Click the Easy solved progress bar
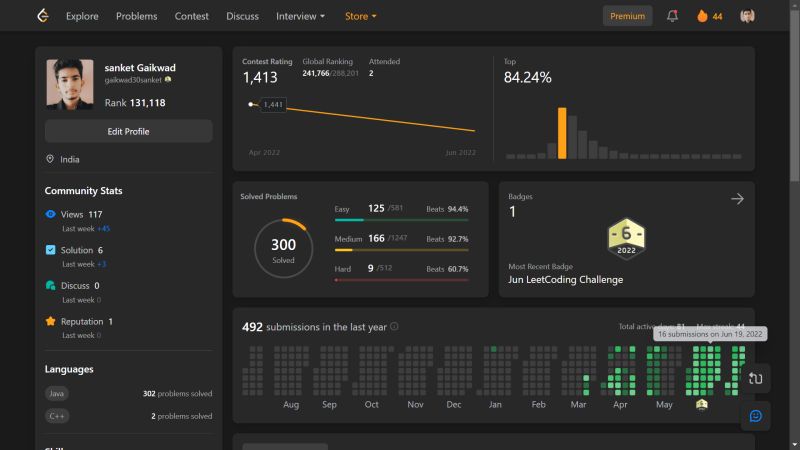The image size is (800, 450). 402,220
